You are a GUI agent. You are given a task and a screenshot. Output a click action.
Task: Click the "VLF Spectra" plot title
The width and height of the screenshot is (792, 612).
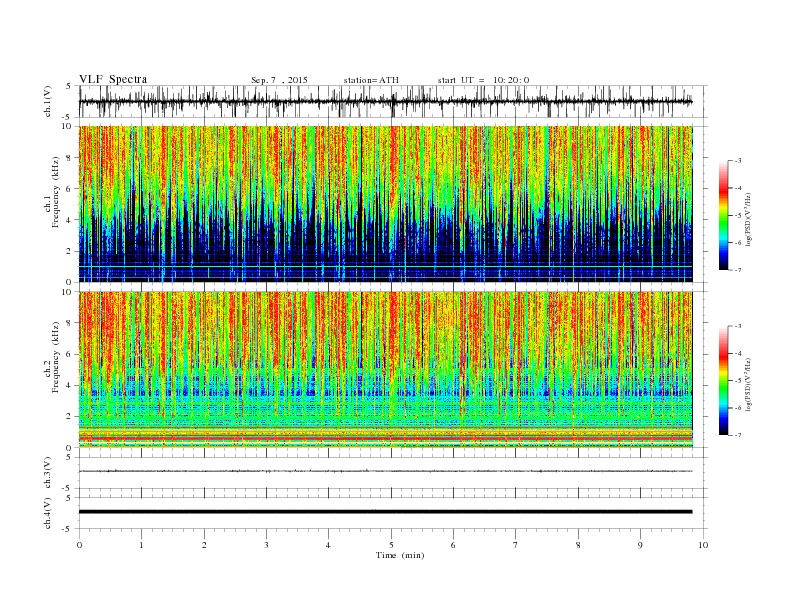(x=113, y=79)
